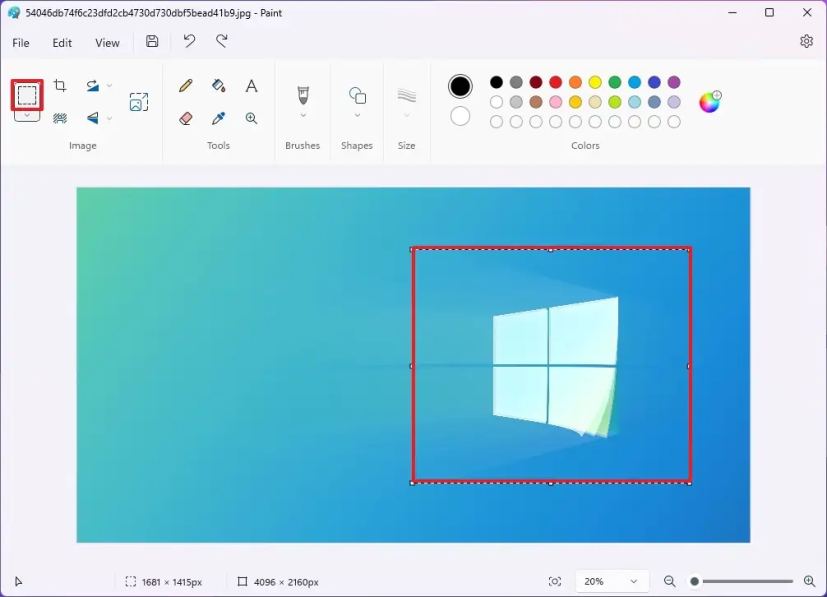827x597 pixels.
Task: Crop the image to the selection
Action: click(x=60, y=86)
